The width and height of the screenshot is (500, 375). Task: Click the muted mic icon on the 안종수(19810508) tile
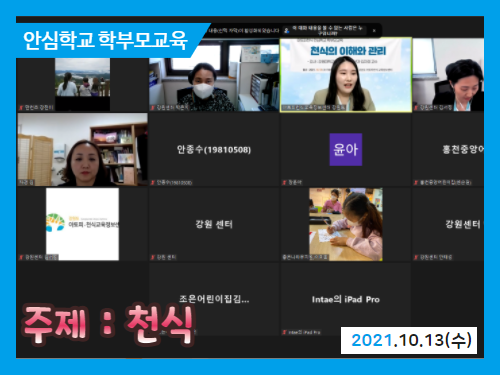pyautogui.click(x=153, y=182)
